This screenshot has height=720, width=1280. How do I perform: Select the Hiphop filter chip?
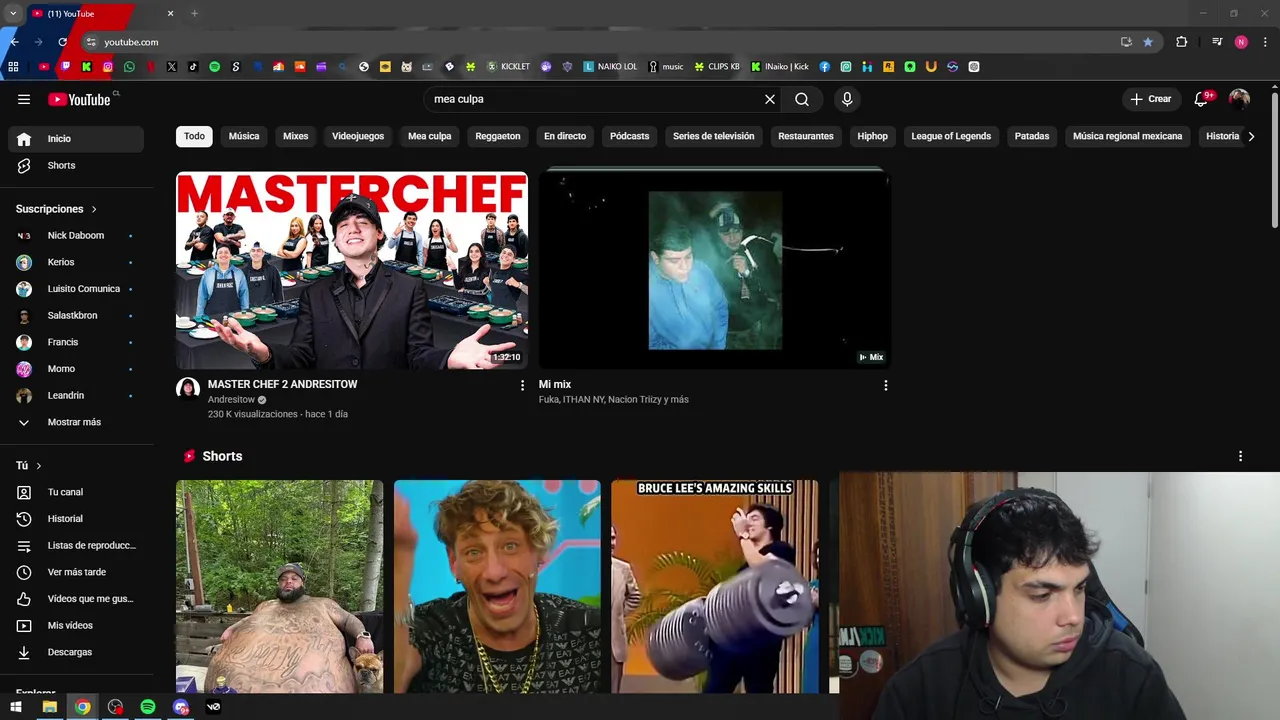pyautogui.click(x=873, y=136)
